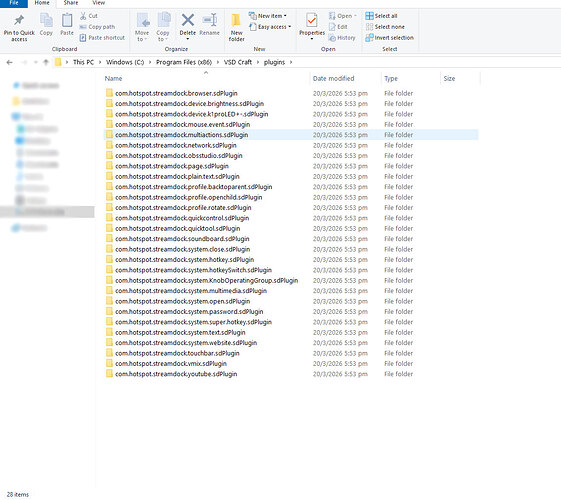Click folder icon of system.text.sdPlugin row

coord(109,332)
